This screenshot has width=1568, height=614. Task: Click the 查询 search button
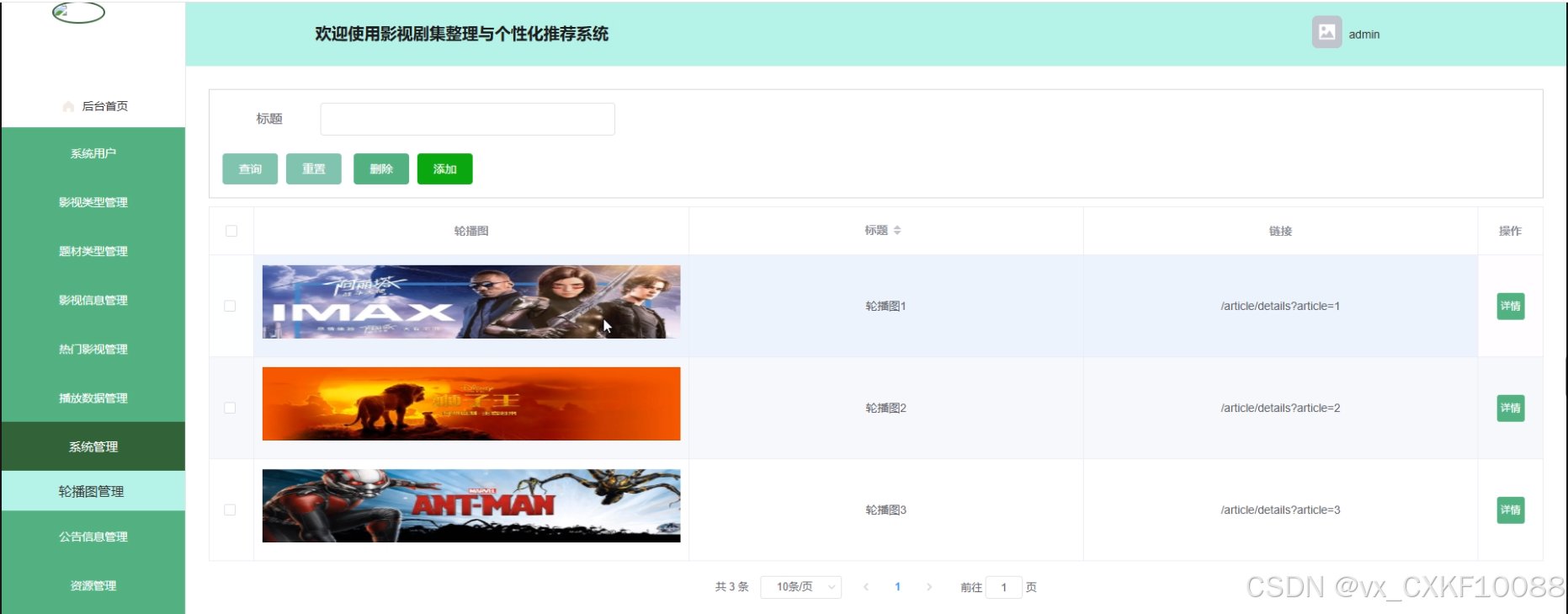click(x=250, y=168)
